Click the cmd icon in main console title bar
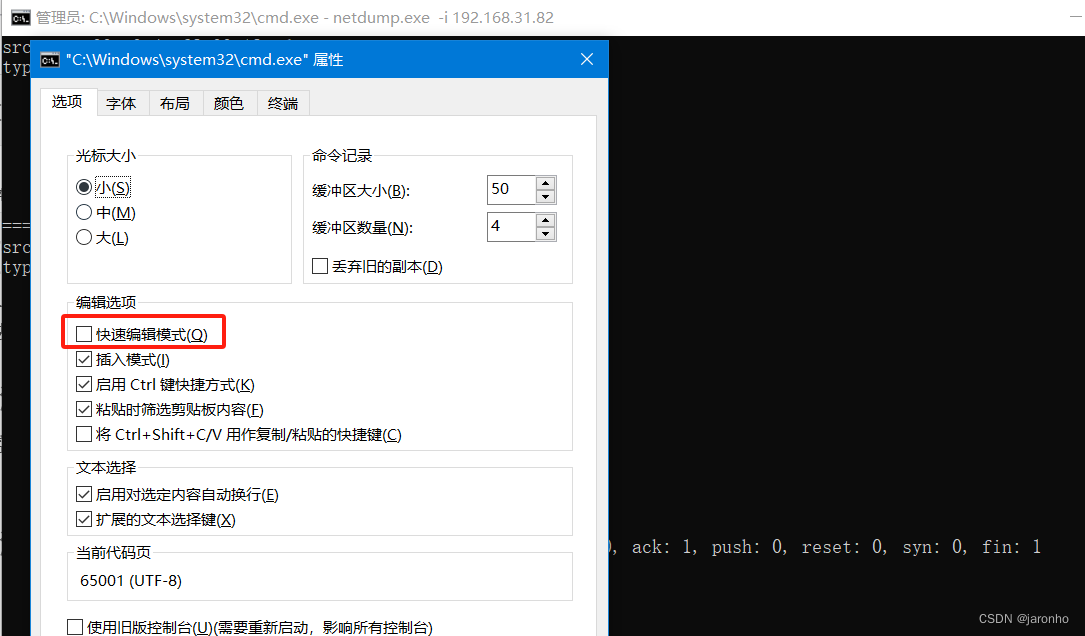 coord(21,17)
